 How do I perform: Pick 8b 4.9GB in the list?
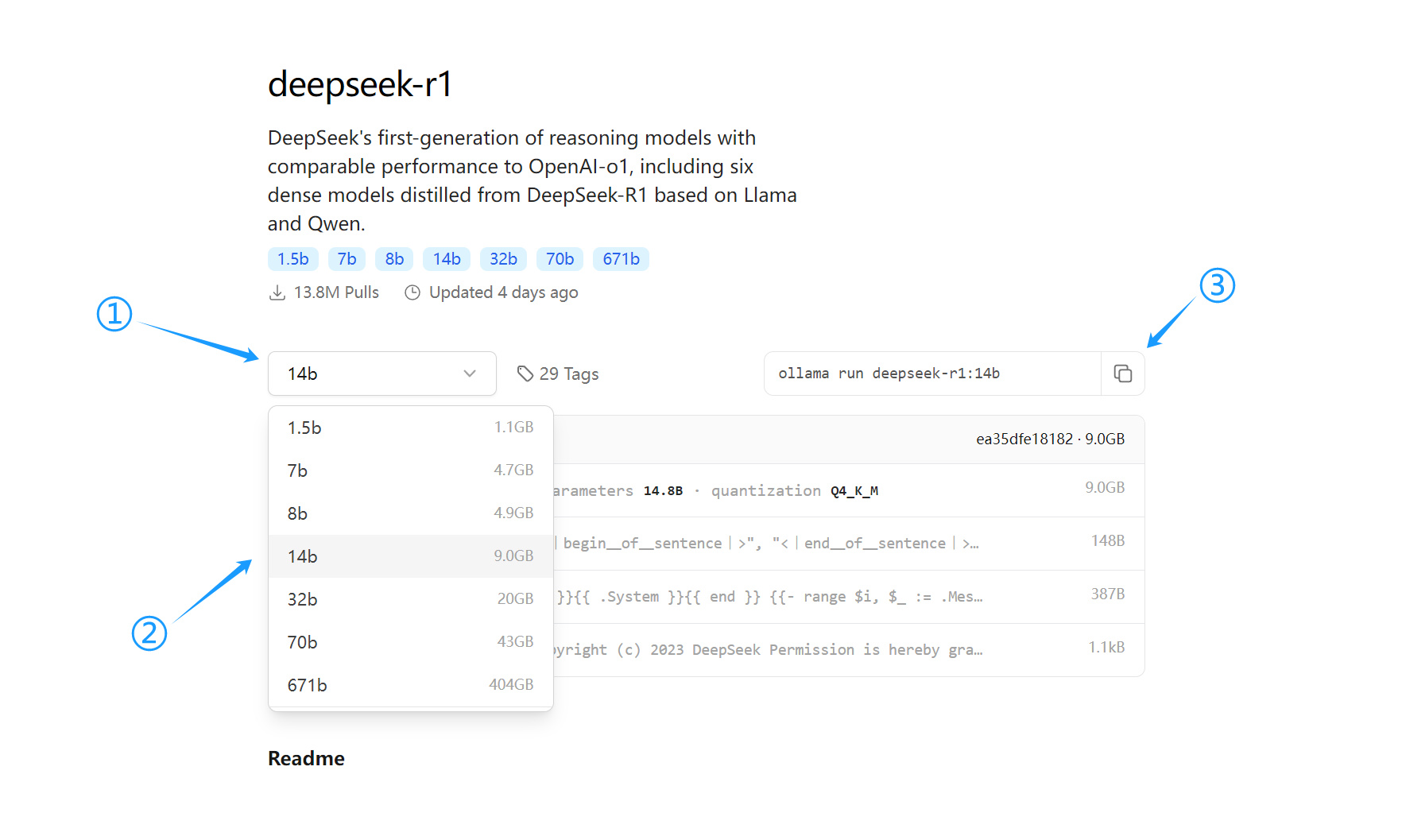tap(410, 513)
